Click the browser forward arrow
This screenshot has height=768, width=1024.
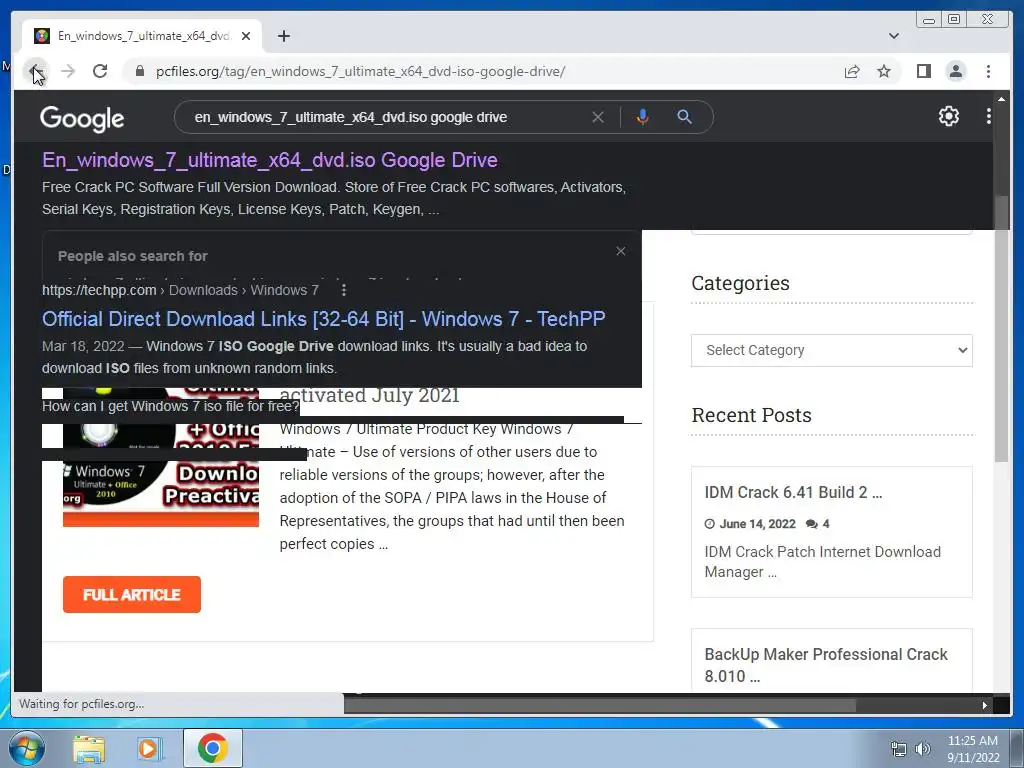click(68, 71)
